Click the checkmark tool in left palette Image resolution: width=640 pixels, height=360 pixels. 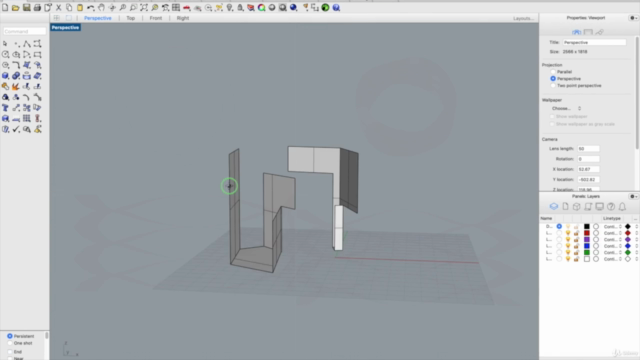click(16, 129)
